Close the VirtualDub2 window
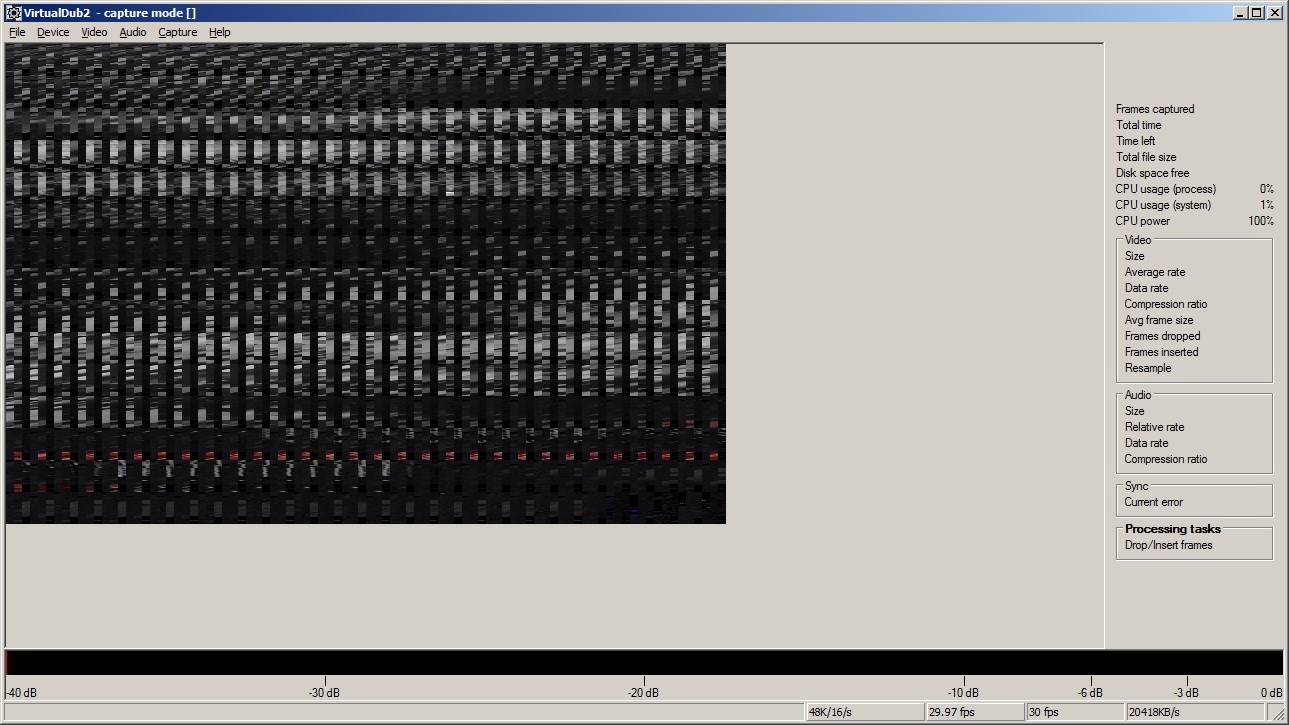The width and height of the screenshot is (1289, 725). (1274, 13)
